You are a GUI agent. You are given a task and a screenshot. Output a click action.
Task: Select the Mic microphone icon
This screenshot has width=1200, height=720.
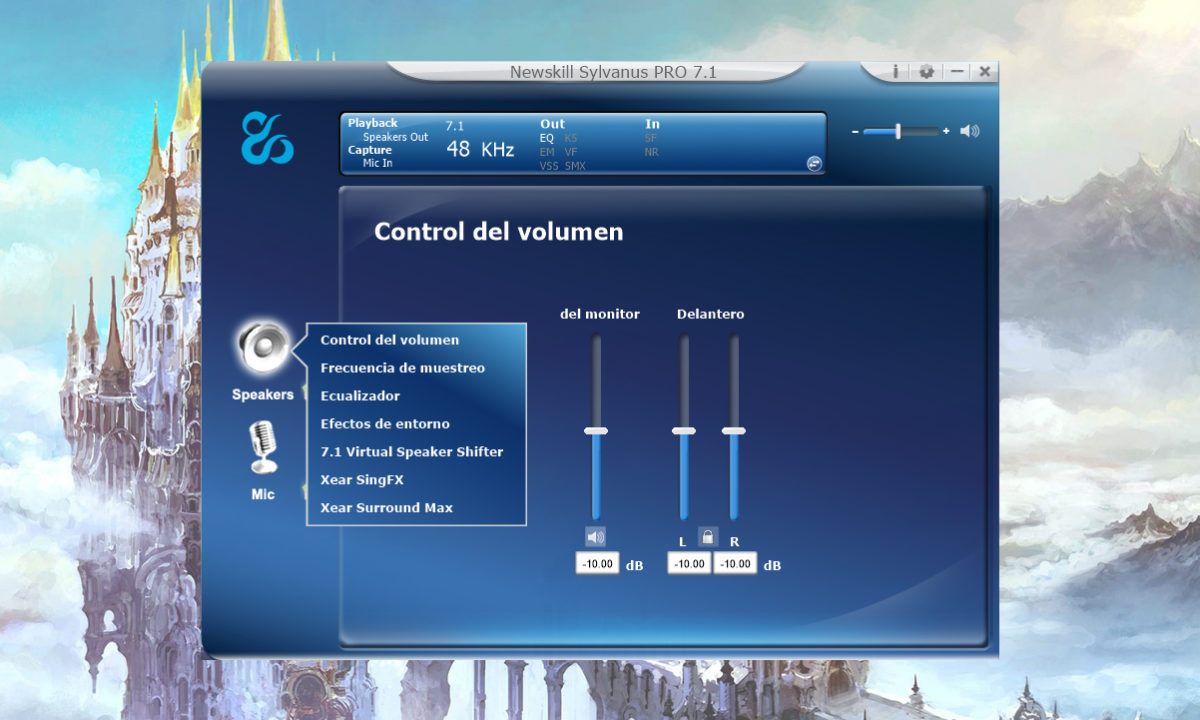[x=263, y=446]
